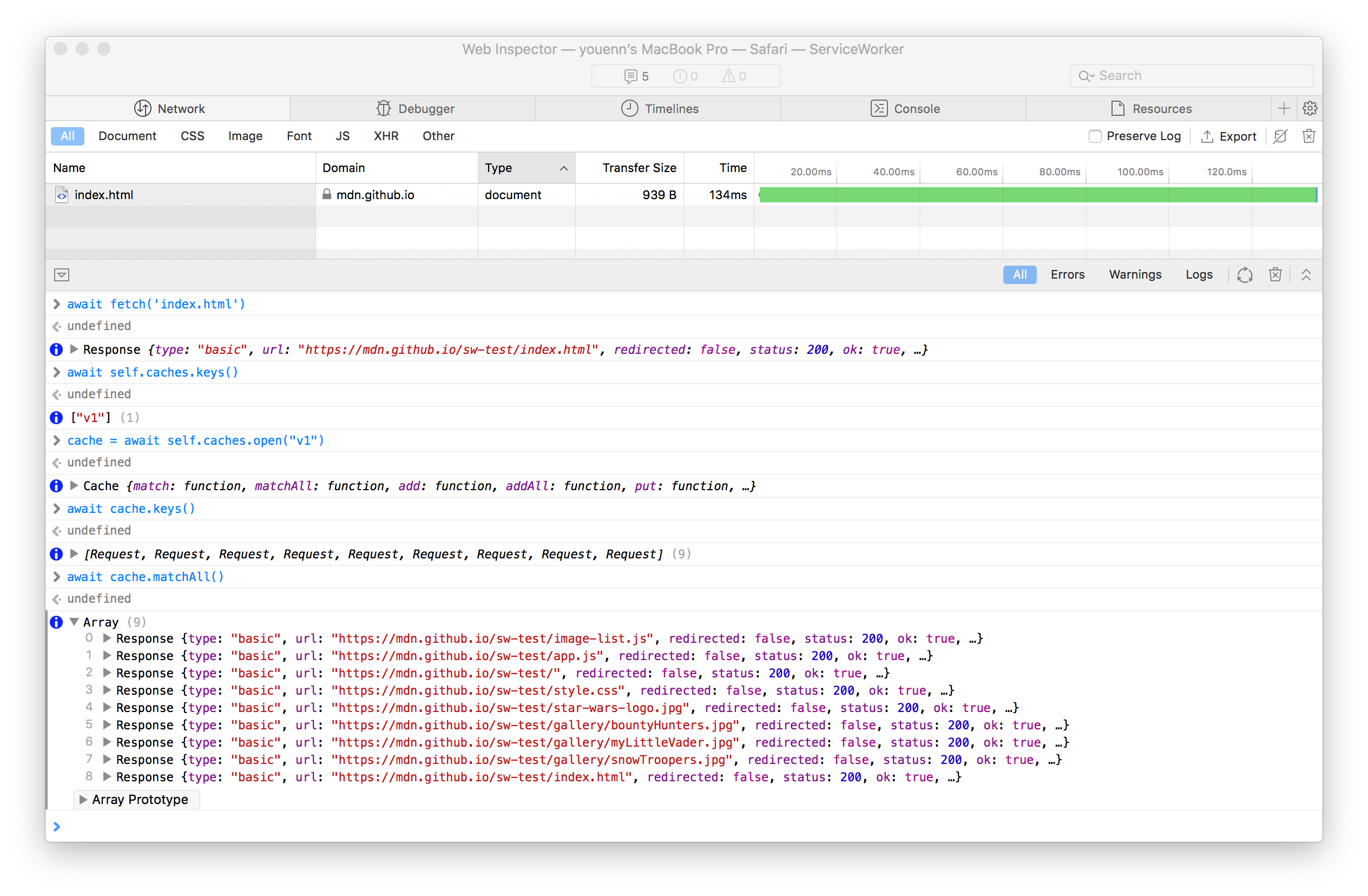This screenshot has width=1368, height=896.
Task: Click the index.html document file icon
Action: [x=62, y=195]
